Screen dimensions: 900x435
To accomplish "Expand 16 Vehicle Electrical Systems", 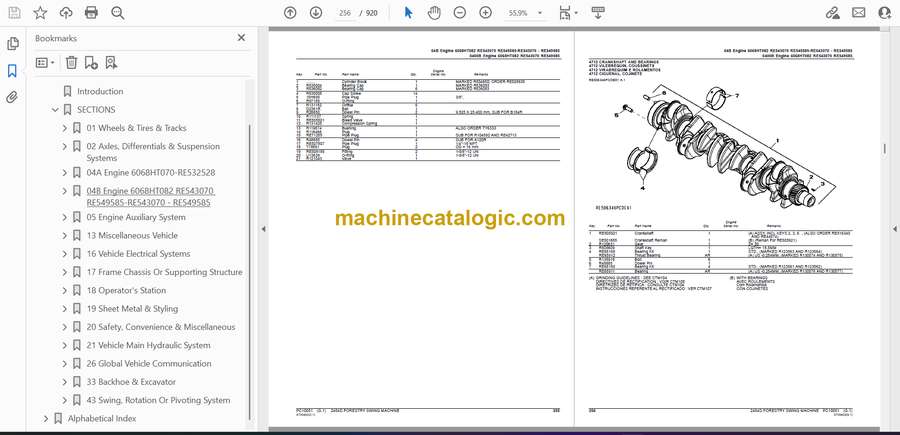I will tap(64, 254).
